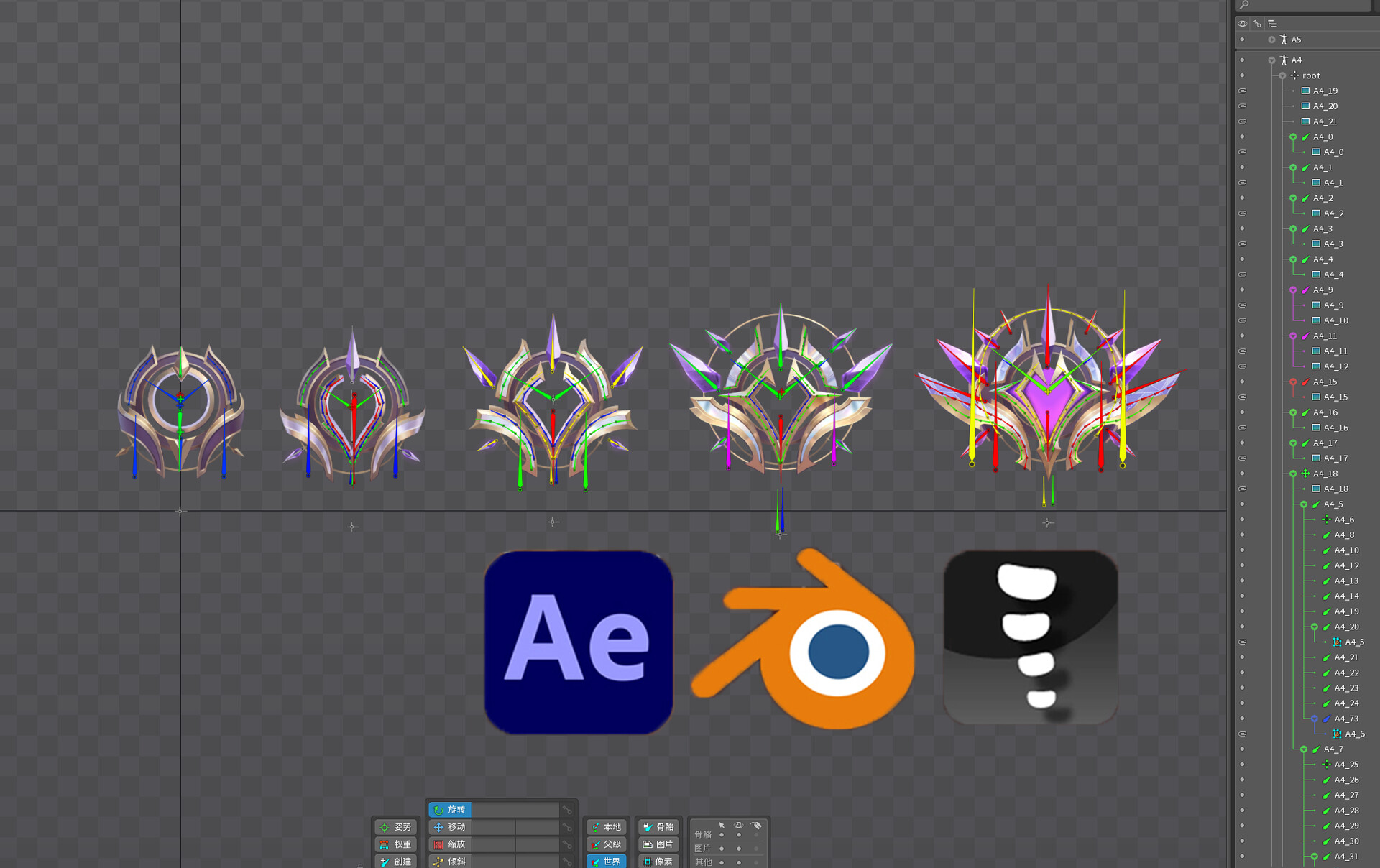The image size is (1380, 868).
Task: Enable Parent (父级) axes mode
Action: point(607,844)
